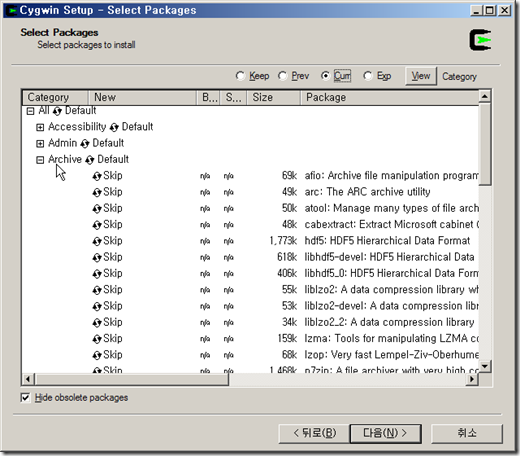The image size is (520, 456).
Task: Toggle Skip icon for lzma package
Action: [97, 339]
